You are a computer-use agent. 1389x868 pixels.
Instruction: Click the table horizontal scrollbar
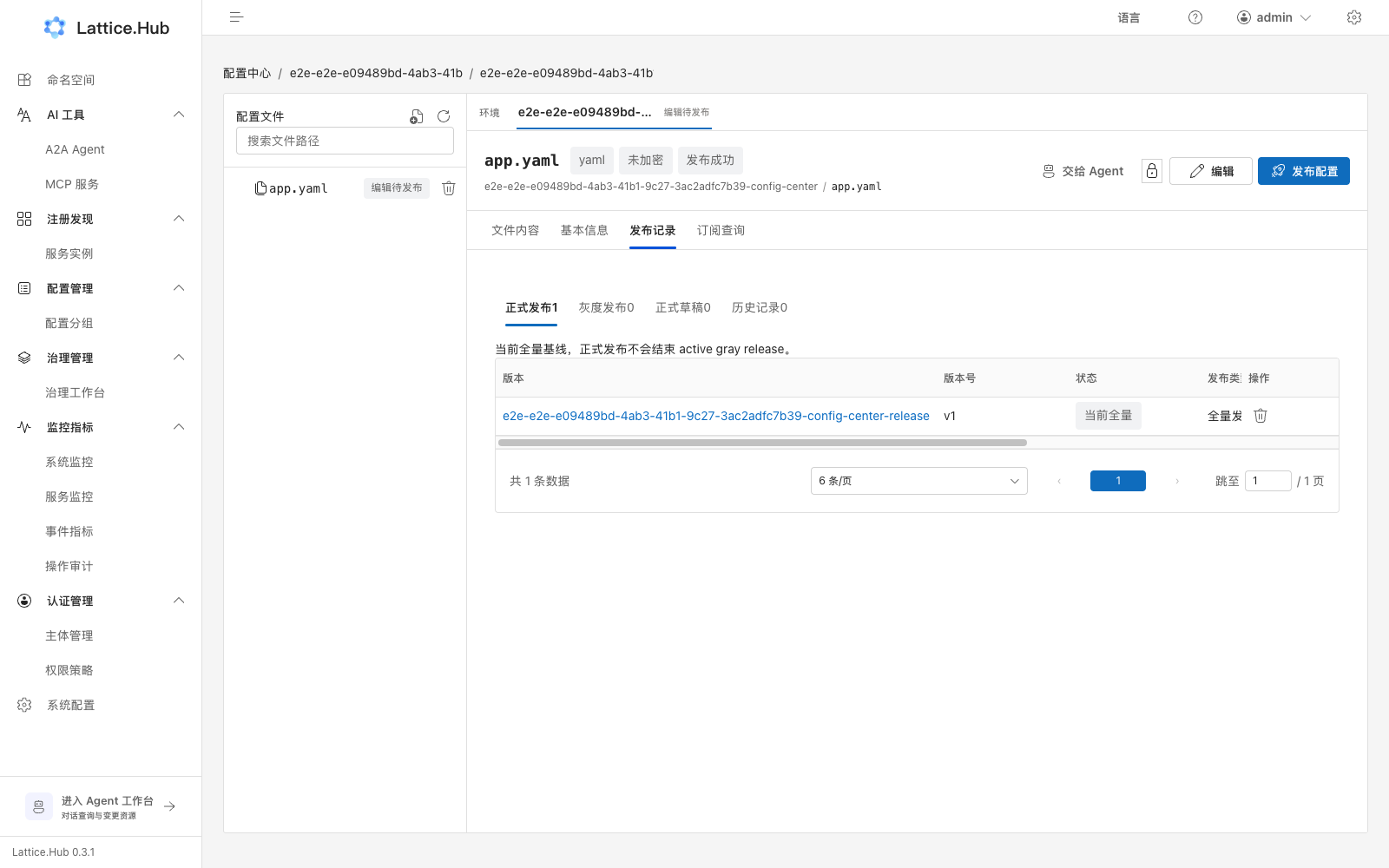(x=762, y=443)
